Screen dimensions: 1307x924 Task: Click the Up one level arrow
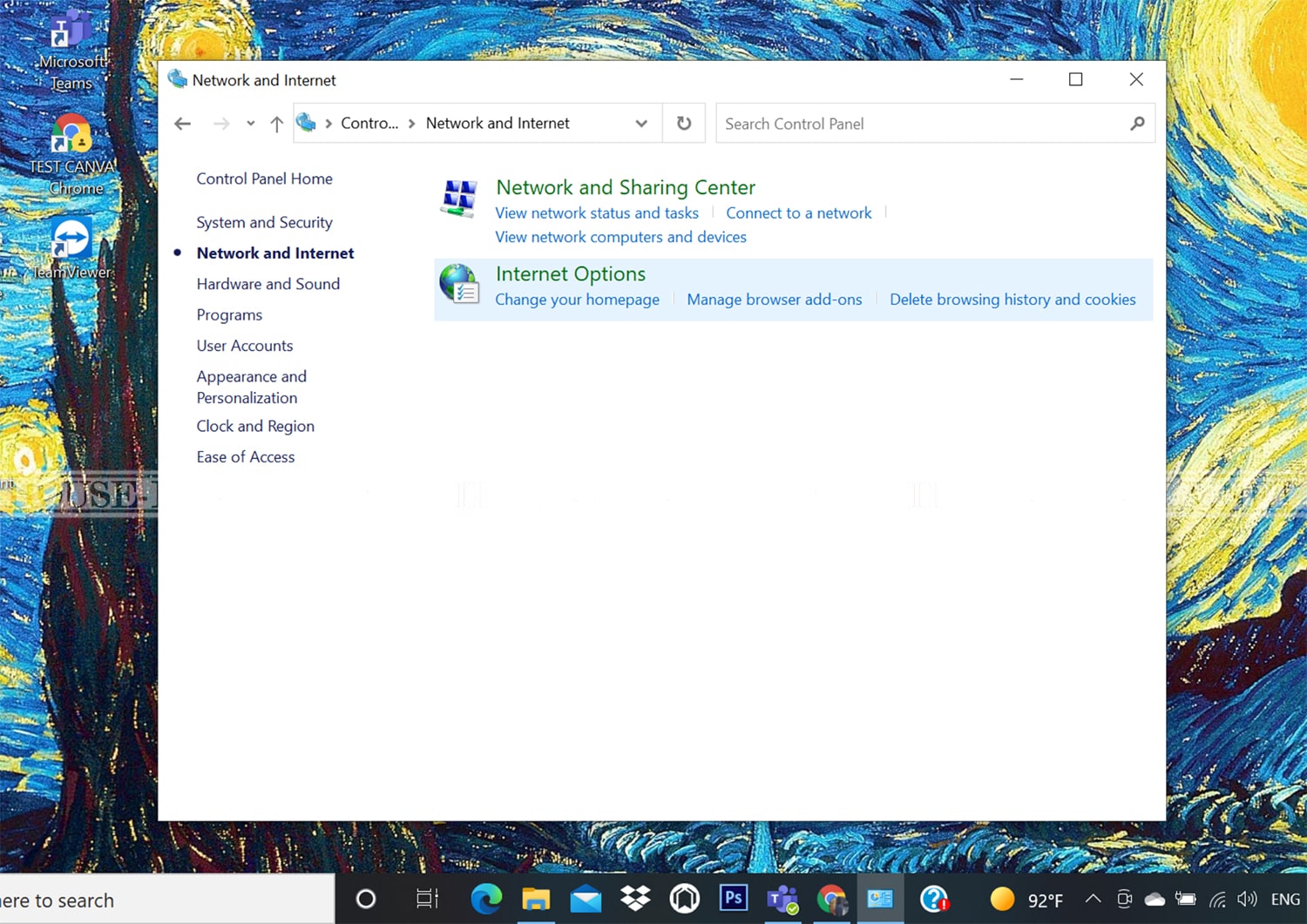(276, 124)
